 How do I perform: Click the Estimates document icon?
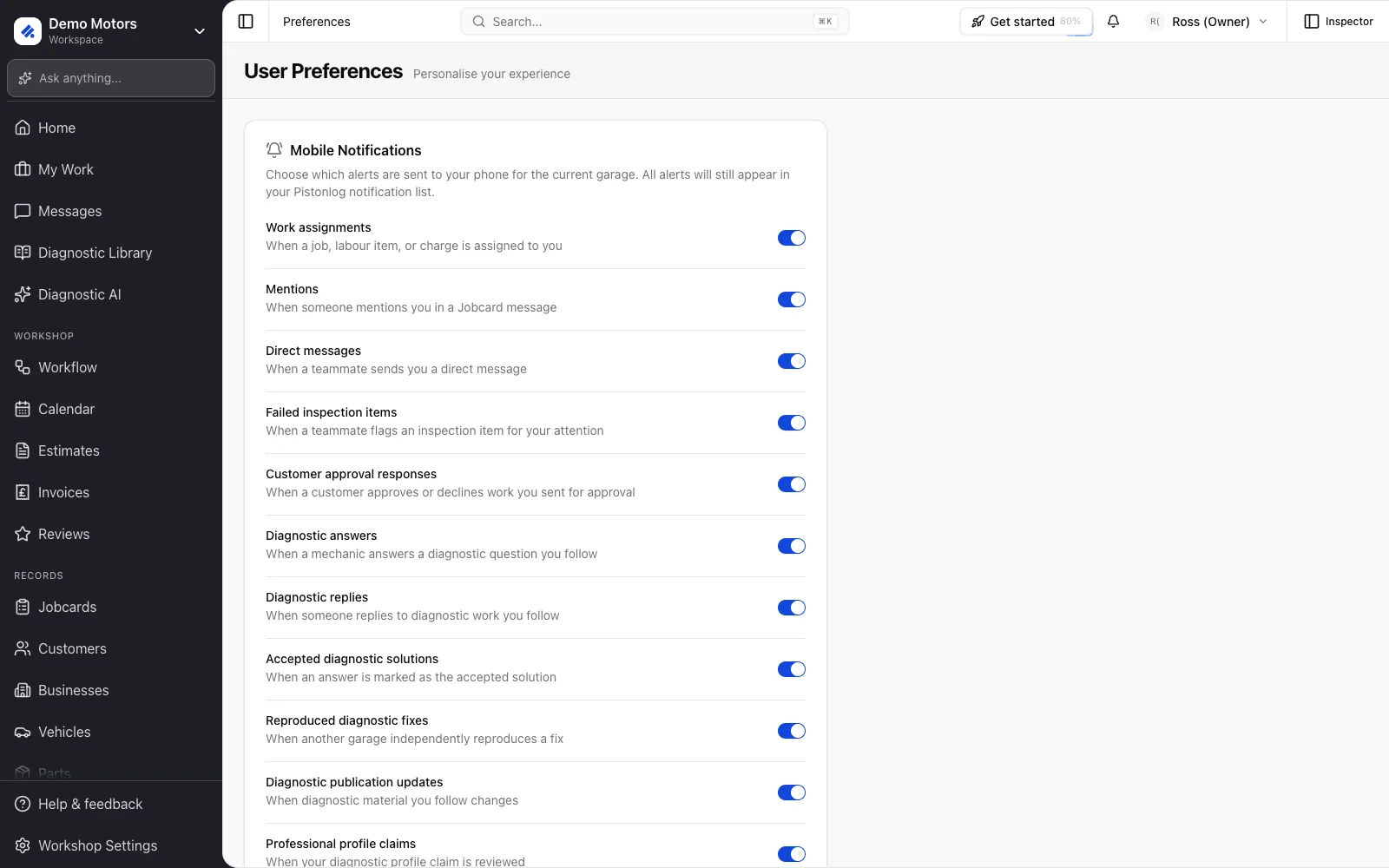(x=23, y=450)
